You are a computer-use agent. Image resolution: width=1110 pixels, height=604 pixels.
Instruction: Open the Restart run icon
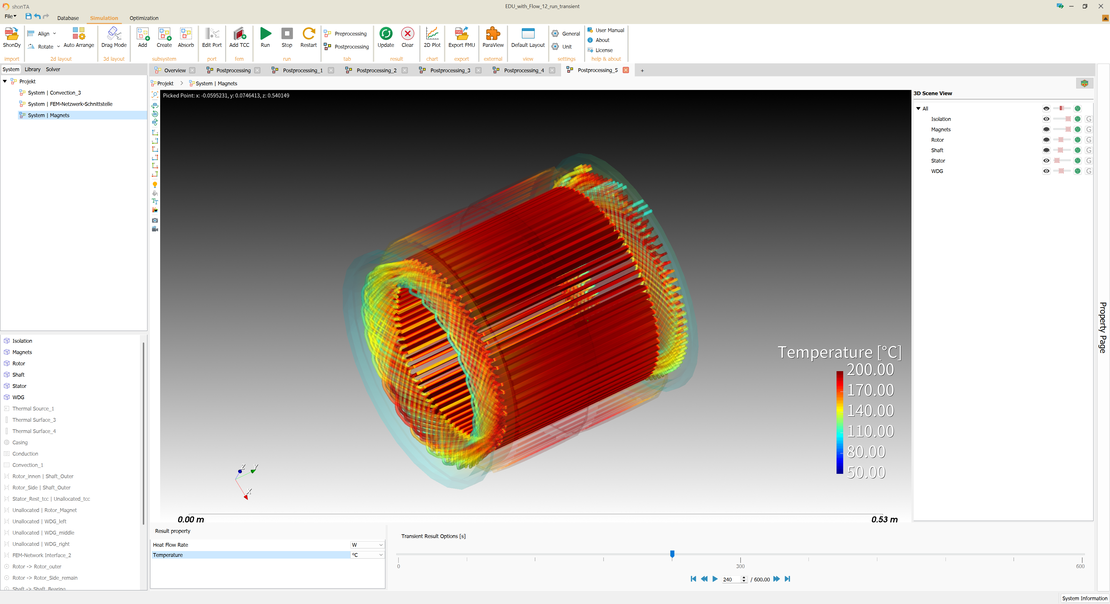coord(308,35)
